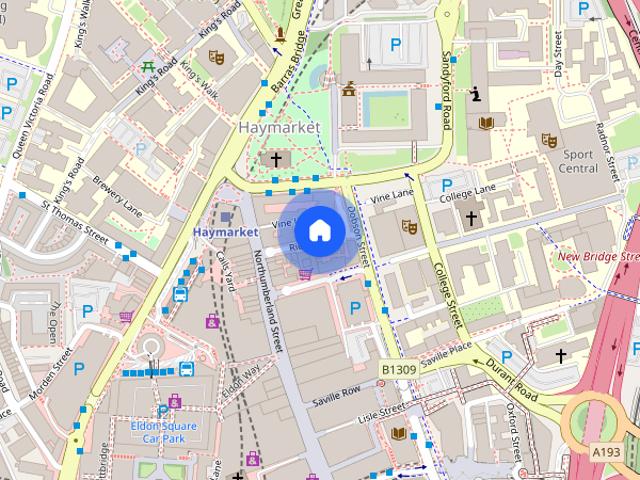Screen dimensions: 640x480
Task: Select the theatre icon beside Dobson Street
Action: (409, 227)
